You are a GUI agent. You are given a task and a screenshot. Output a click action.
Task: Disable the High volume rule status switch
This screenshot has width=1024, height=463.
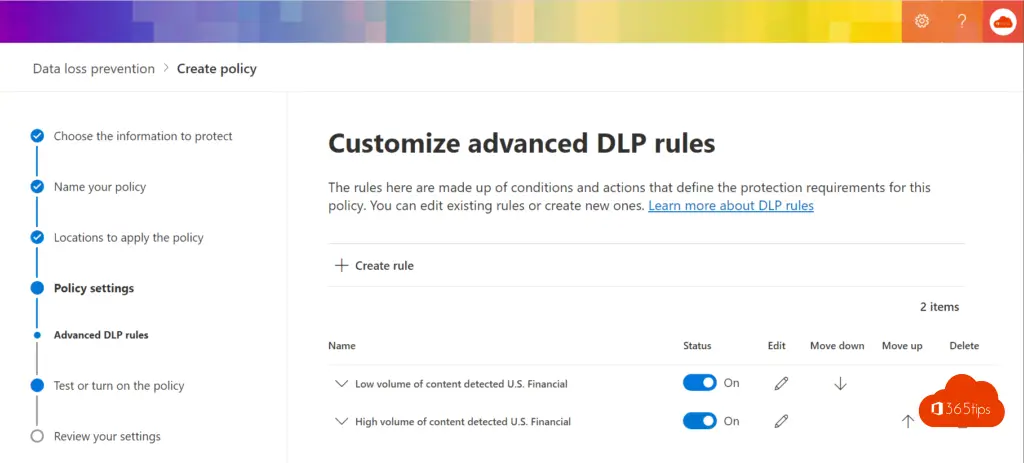coord(700,421)
